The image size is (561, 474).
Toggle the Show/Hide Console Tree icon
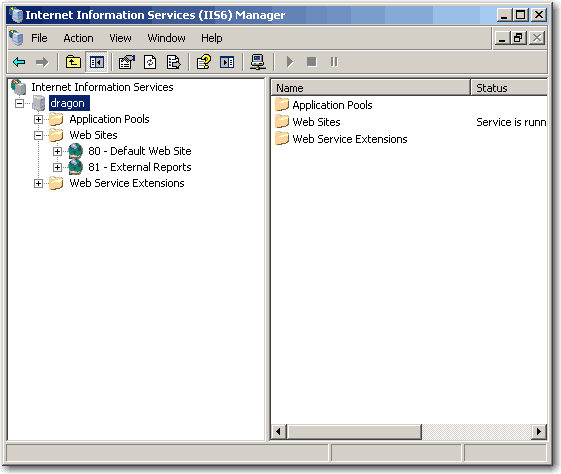tap(97, 62)
